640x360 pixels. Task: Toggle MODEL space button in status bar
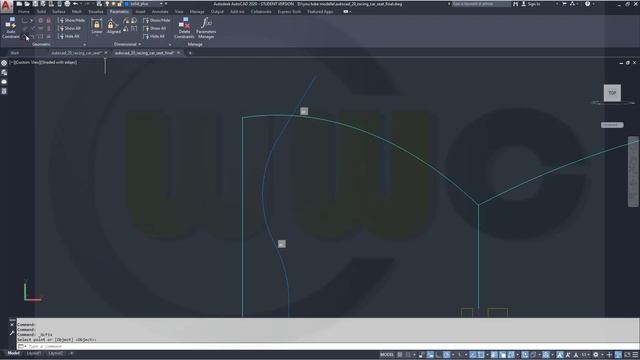[387, 354]
